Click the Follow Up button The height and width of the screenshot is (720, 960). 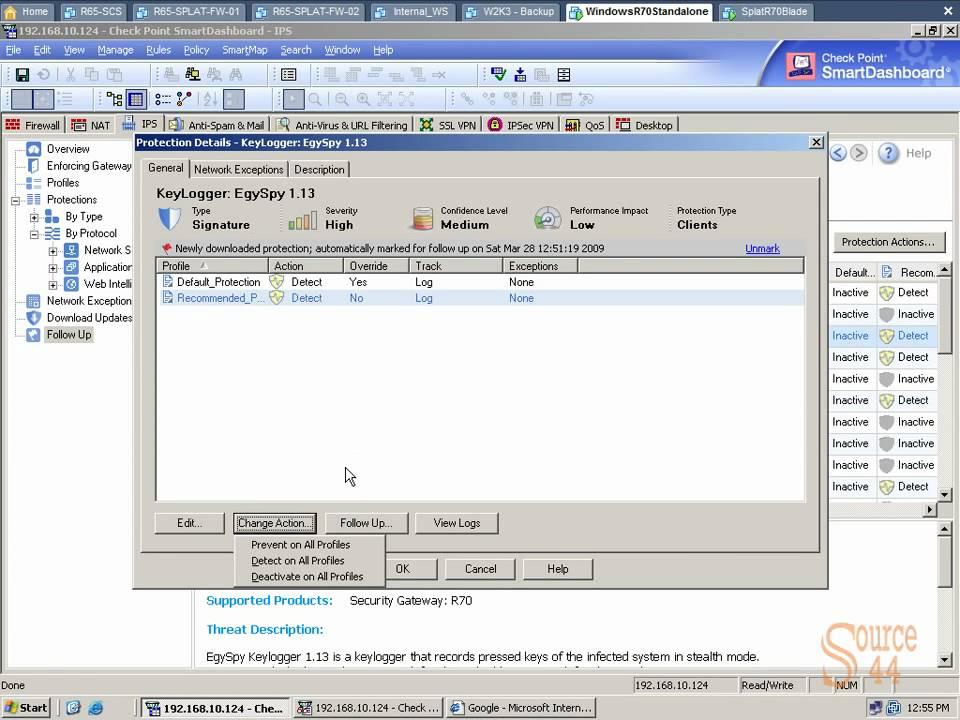tap(366, 523)
